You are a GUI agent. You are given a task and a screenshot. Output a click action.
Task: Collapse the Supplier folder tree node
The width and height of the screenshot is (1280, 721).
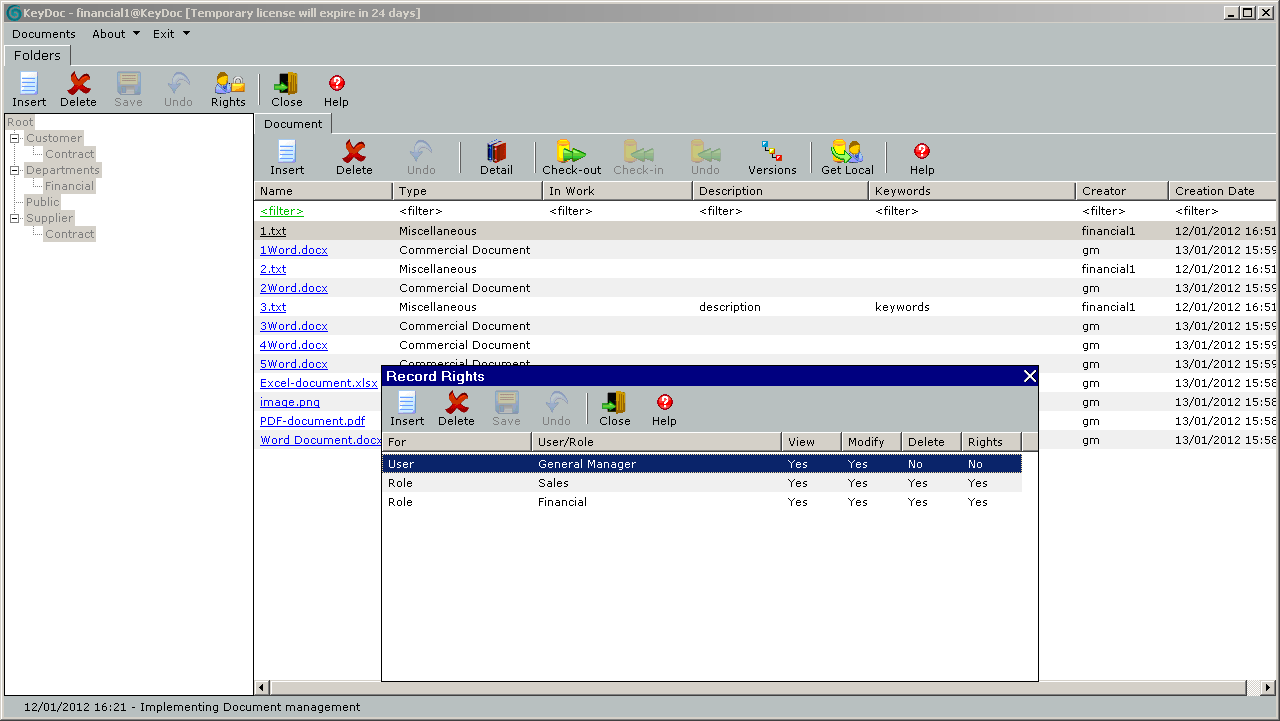click(15, 219)
